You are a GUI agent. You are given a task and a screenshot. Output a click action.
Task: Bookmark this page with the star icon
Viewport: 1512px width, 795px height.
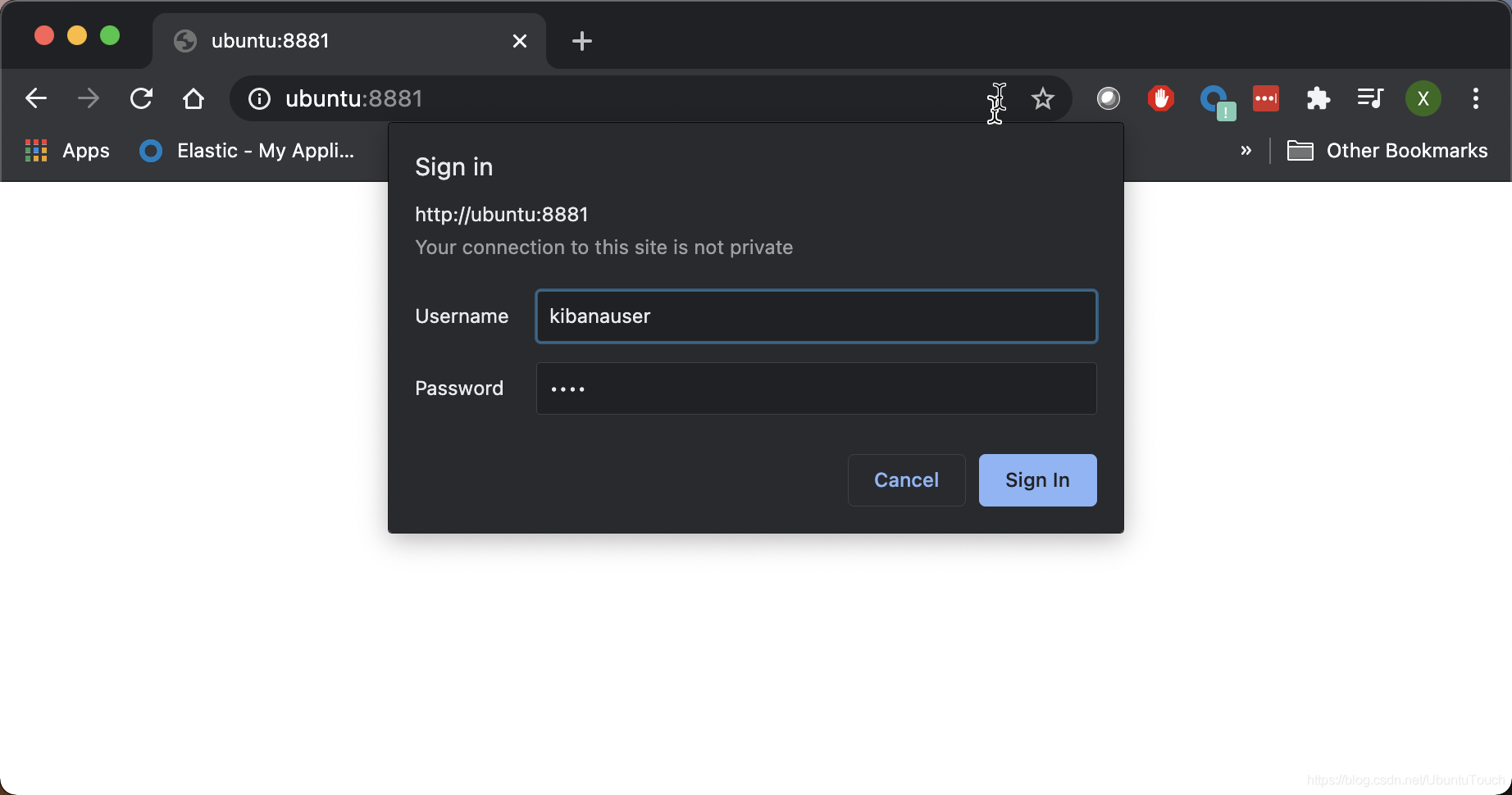[x=1043, y=98]
